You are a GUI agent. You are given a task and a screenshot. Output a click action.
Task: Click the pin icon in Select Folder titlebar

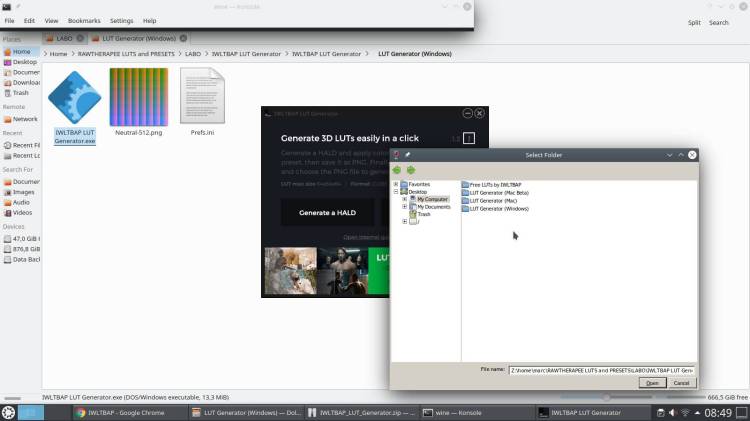point(408,155)
